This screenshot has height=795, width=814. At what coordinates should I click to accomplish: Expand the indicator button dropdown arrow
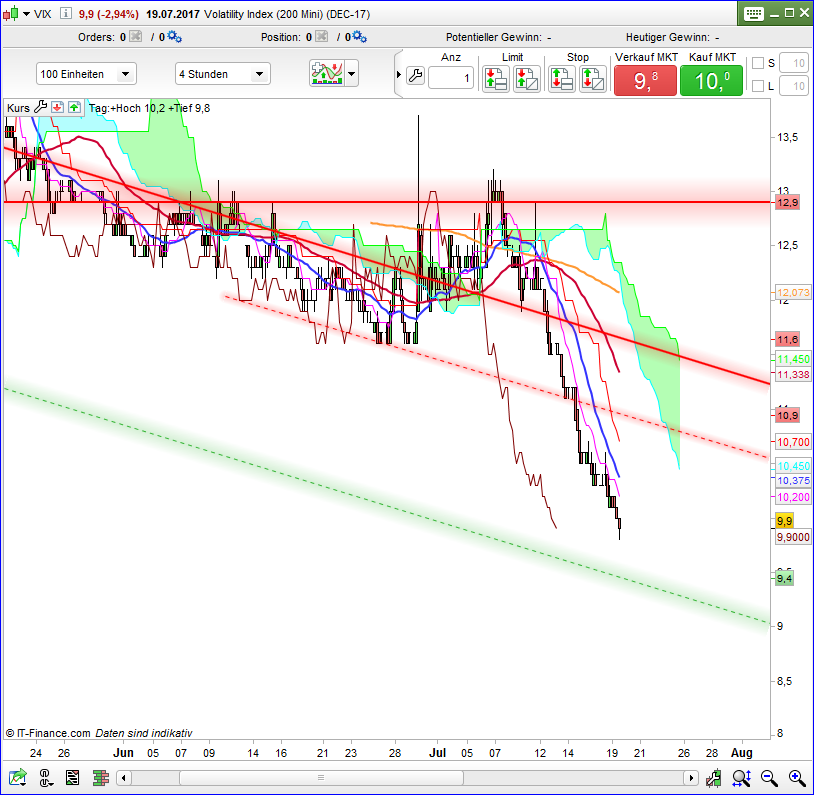coord(352,74)
